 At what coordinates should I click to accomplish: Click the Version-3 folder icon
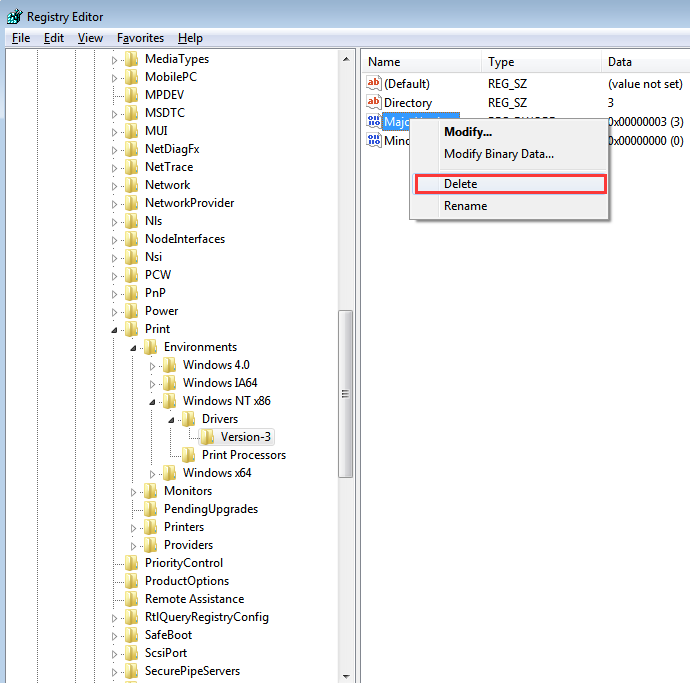coord(208,437)
